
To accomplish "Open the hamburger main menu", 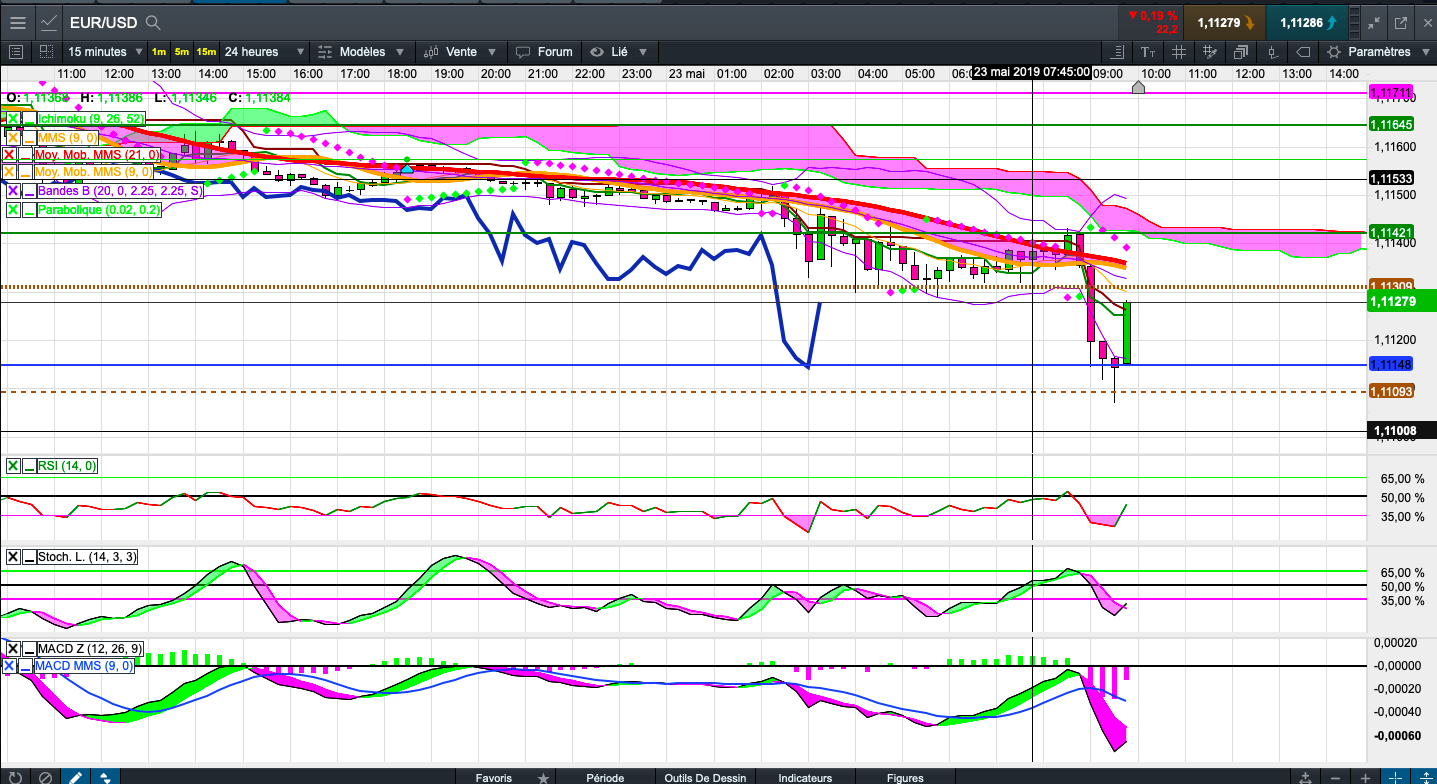I will 17,21.
